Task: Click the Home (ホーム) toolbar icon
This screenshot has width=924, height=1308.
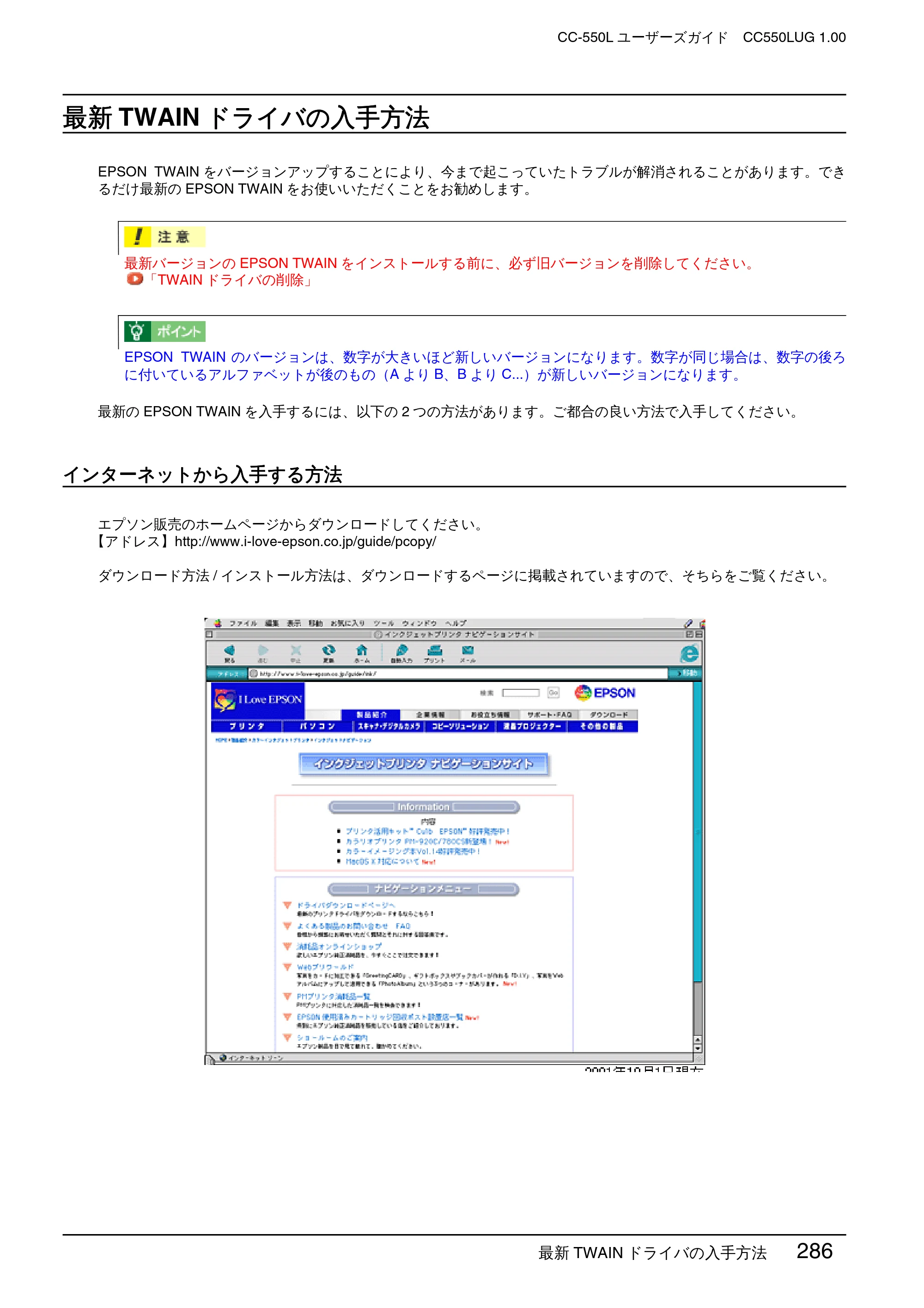Action: point(362,653)
